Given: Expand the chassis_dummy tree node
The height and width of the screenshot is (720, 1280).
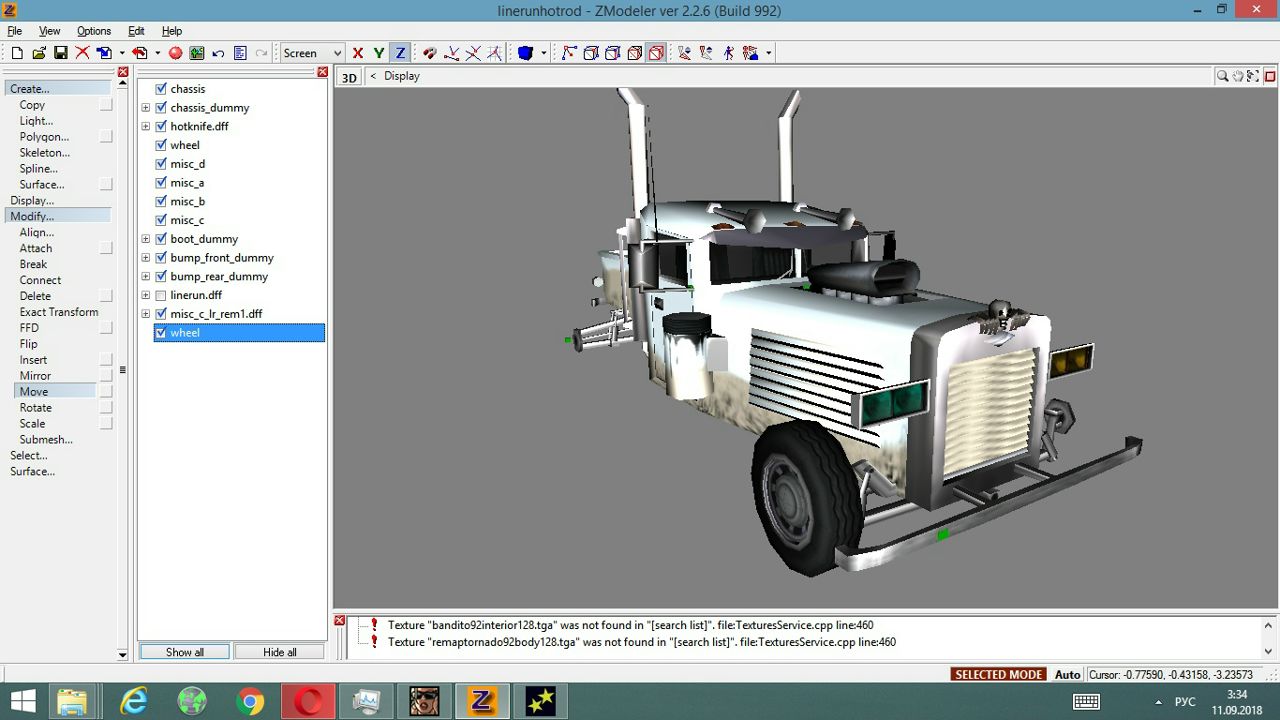Looking at the screenshot, I should tap(146, 108).
